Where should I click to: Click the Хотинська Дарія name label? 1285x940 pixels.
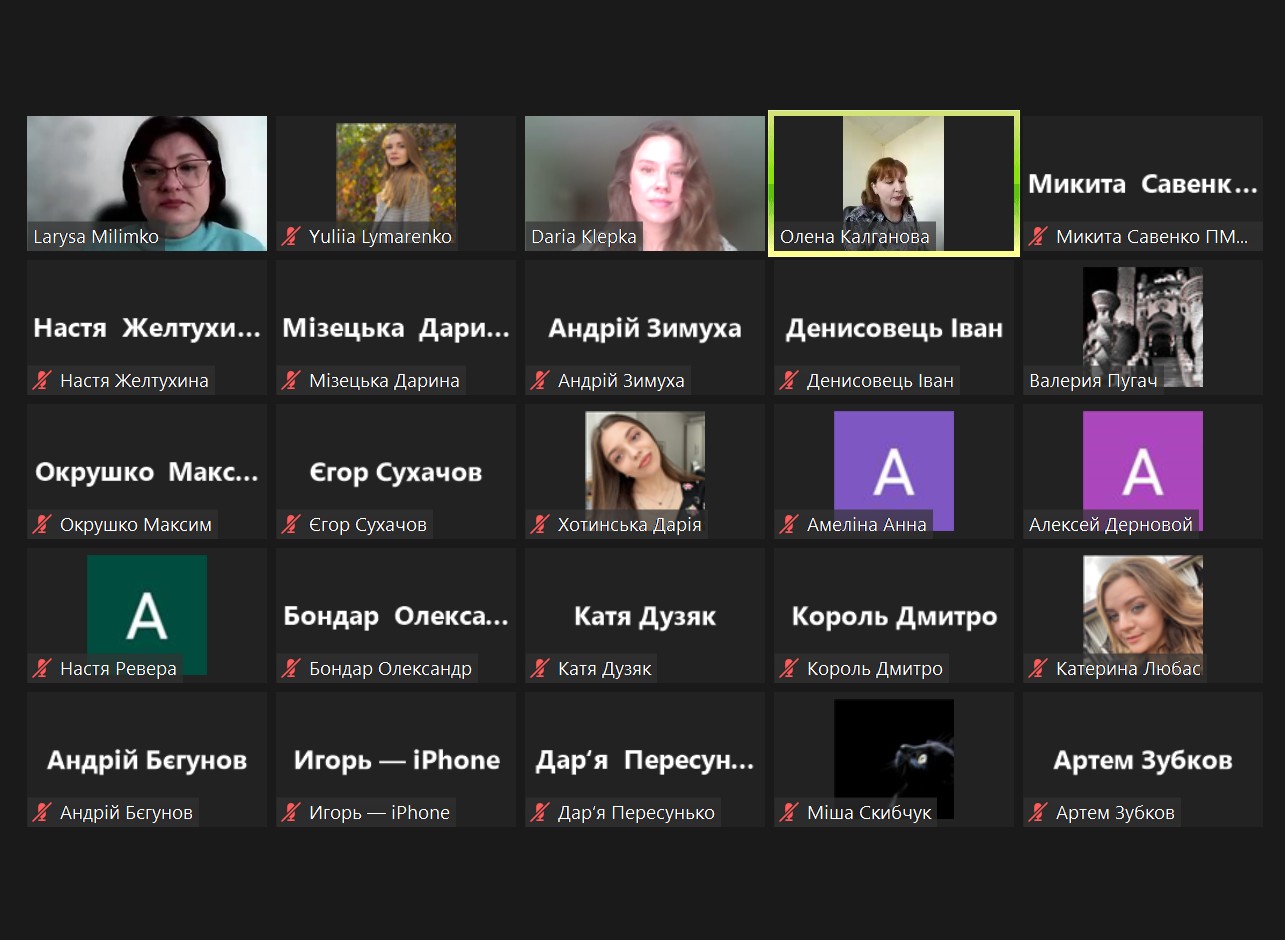point(630,524)
